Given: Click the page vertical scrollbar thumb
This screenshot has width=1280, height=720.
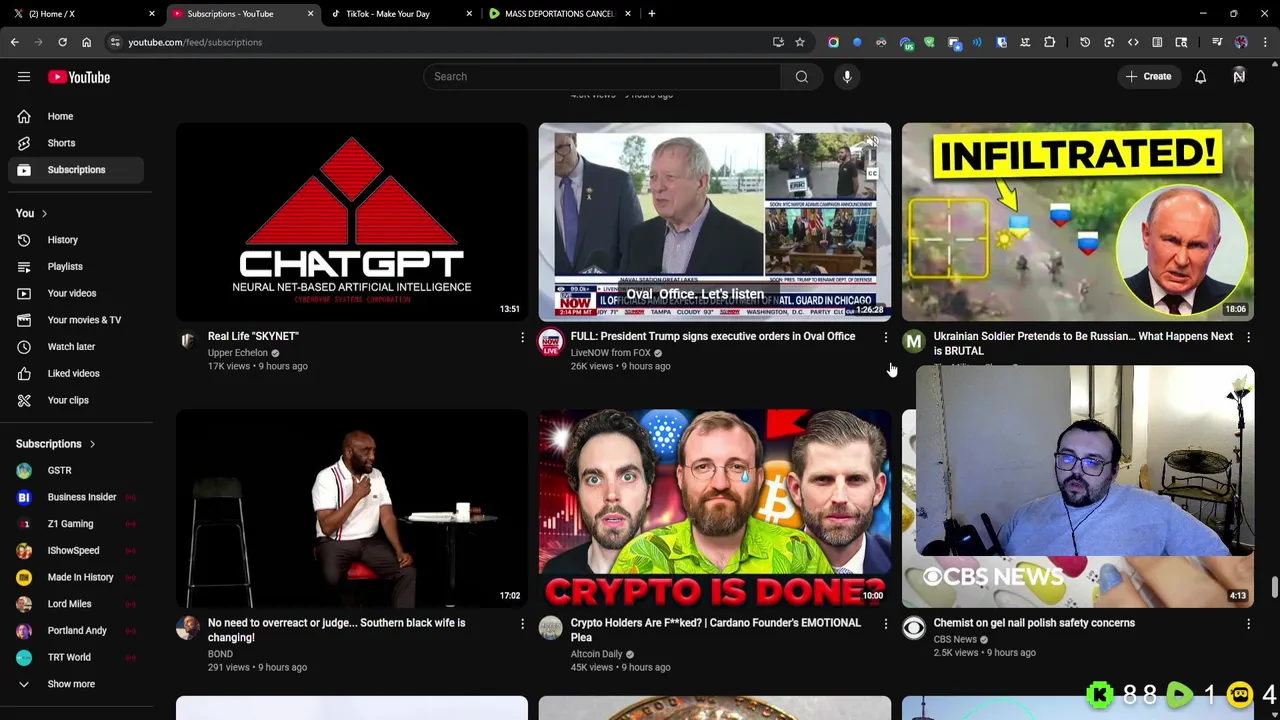Looking at the screenshot, I should coord(1274,587).
